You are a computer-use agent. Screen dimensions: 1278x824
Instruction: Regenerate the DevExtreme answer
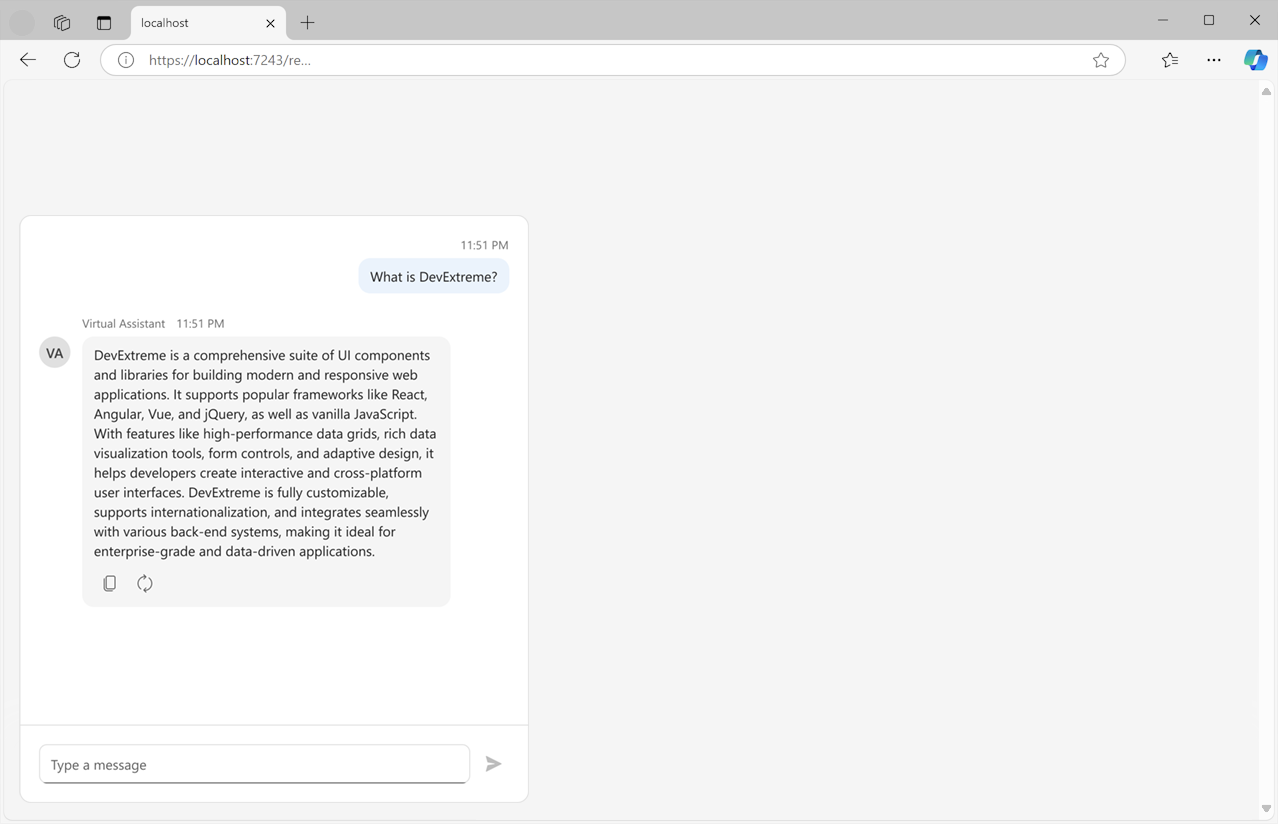pos(145,583)
